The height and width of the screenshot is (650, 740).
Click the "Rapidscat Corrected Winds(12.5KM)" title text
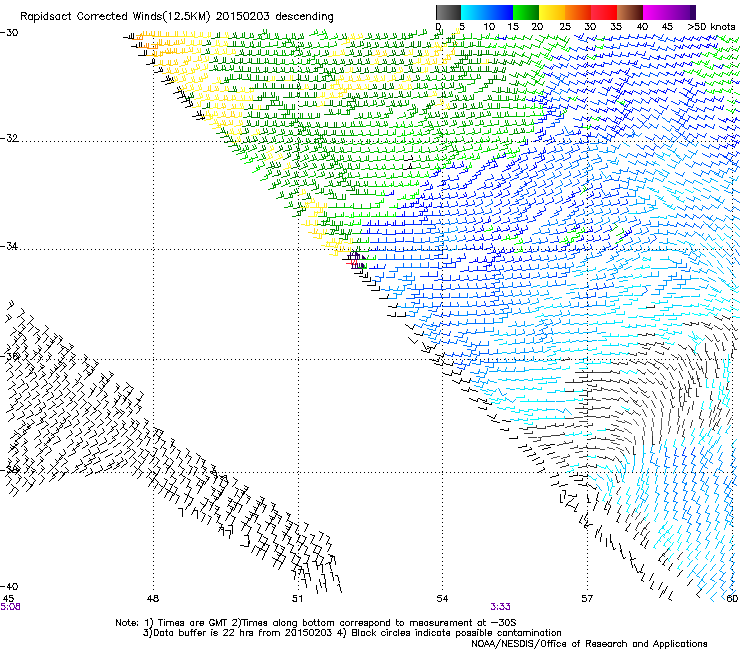coord(115,17)
